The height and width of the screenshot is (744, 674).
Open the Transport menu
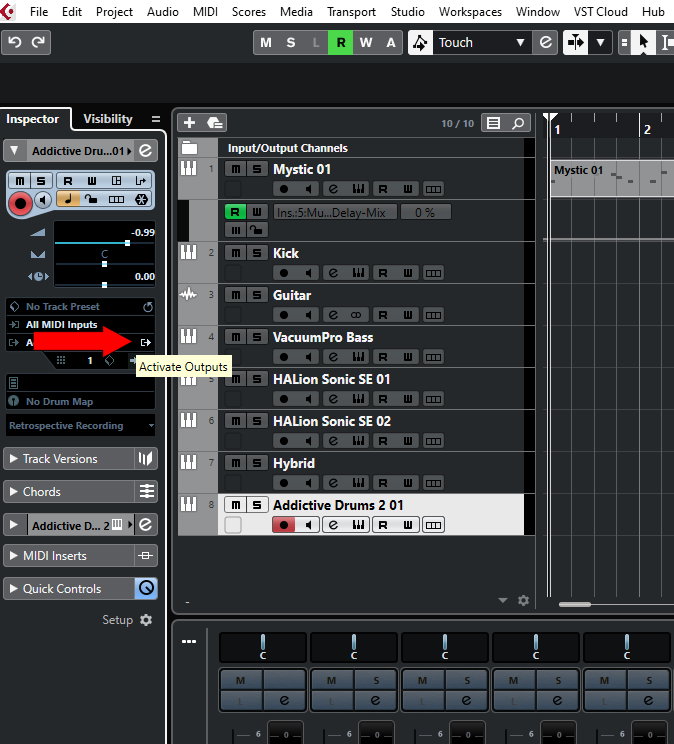pos(351,12)
